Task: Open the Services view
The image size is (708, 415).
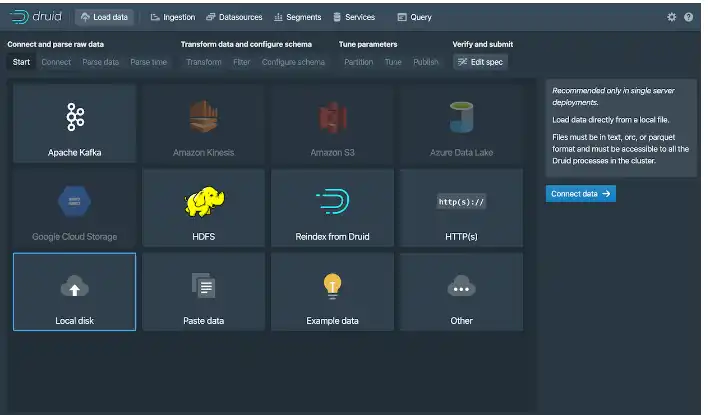Action: click(354, 17)
